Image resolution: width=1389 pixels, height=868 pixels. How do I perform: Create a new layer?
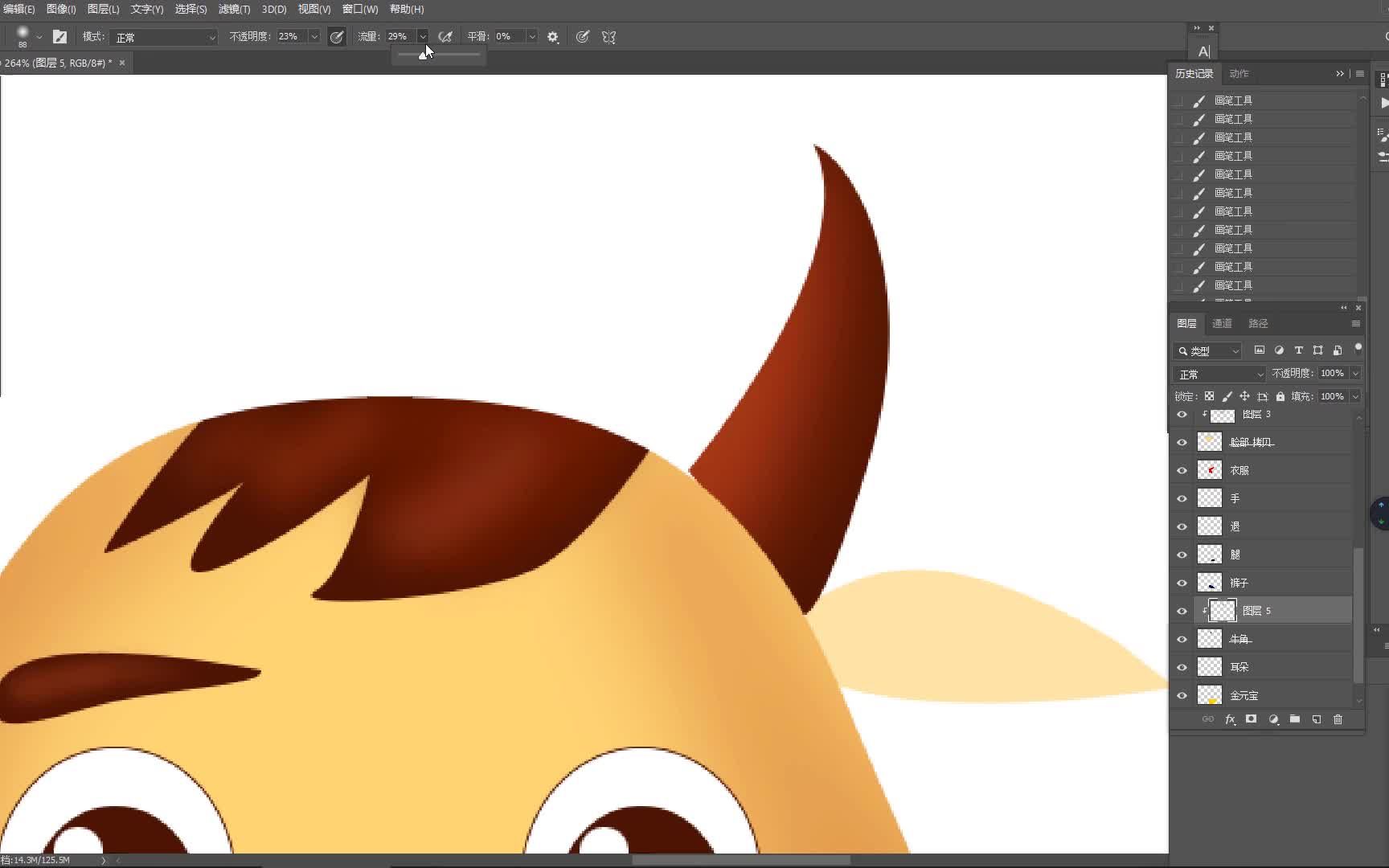click(x=1317, y=719)
